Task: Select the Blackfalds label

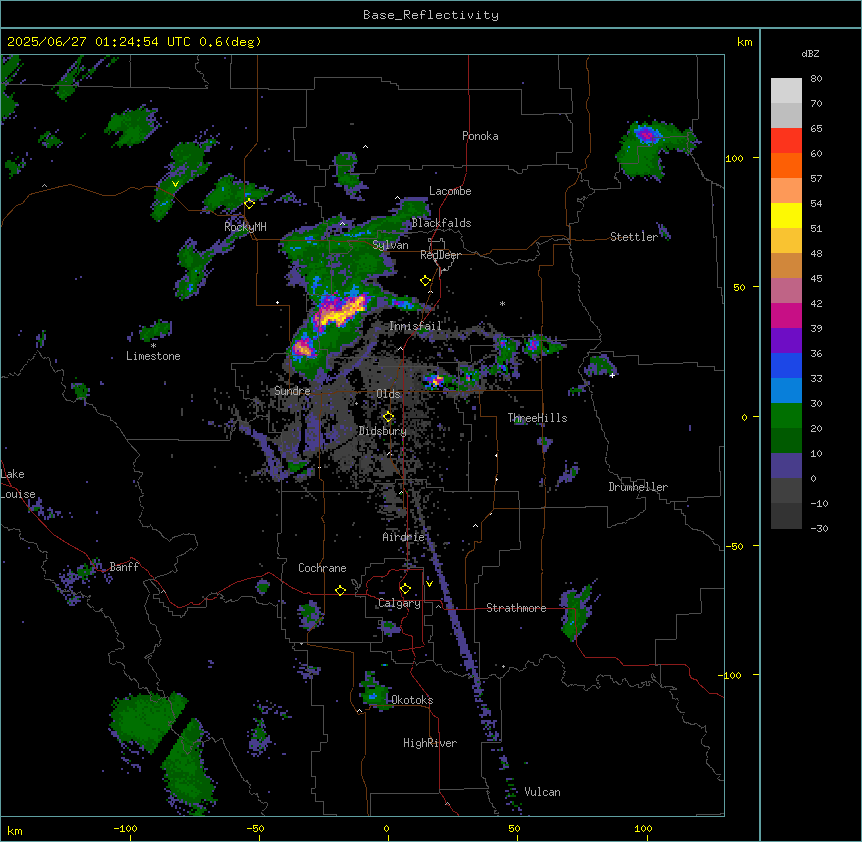Action: [x=441, y=223]
